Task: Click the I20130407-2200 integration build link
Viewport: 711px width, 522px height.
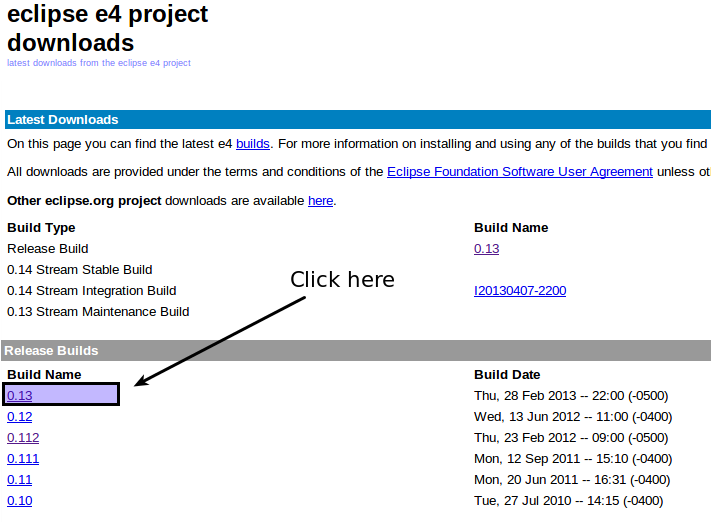Action: pyautogui.click(x=520, y=291)
